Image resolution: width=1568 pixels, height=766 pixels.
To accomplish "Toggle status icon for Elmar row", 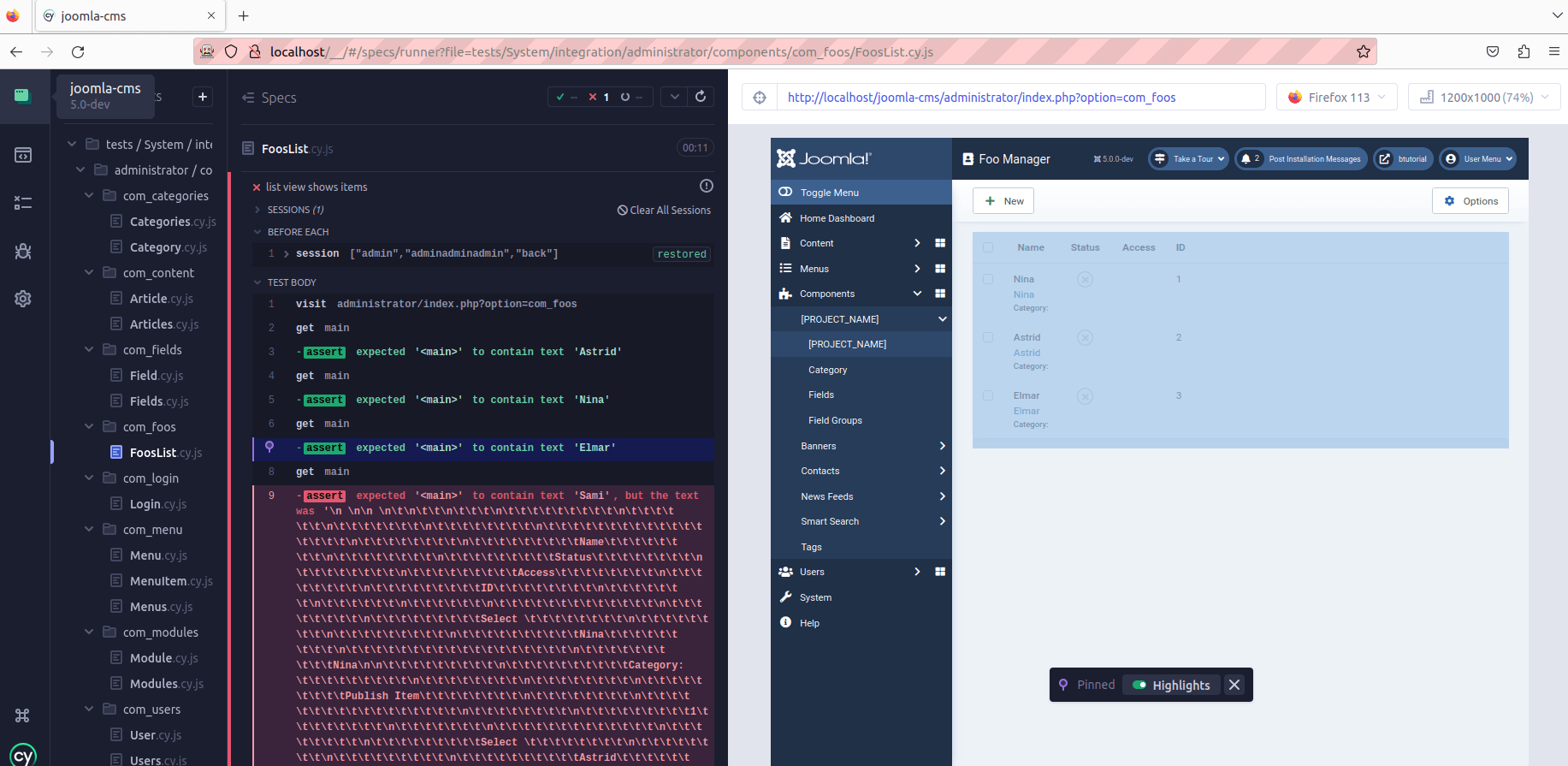I will 1085,395.
